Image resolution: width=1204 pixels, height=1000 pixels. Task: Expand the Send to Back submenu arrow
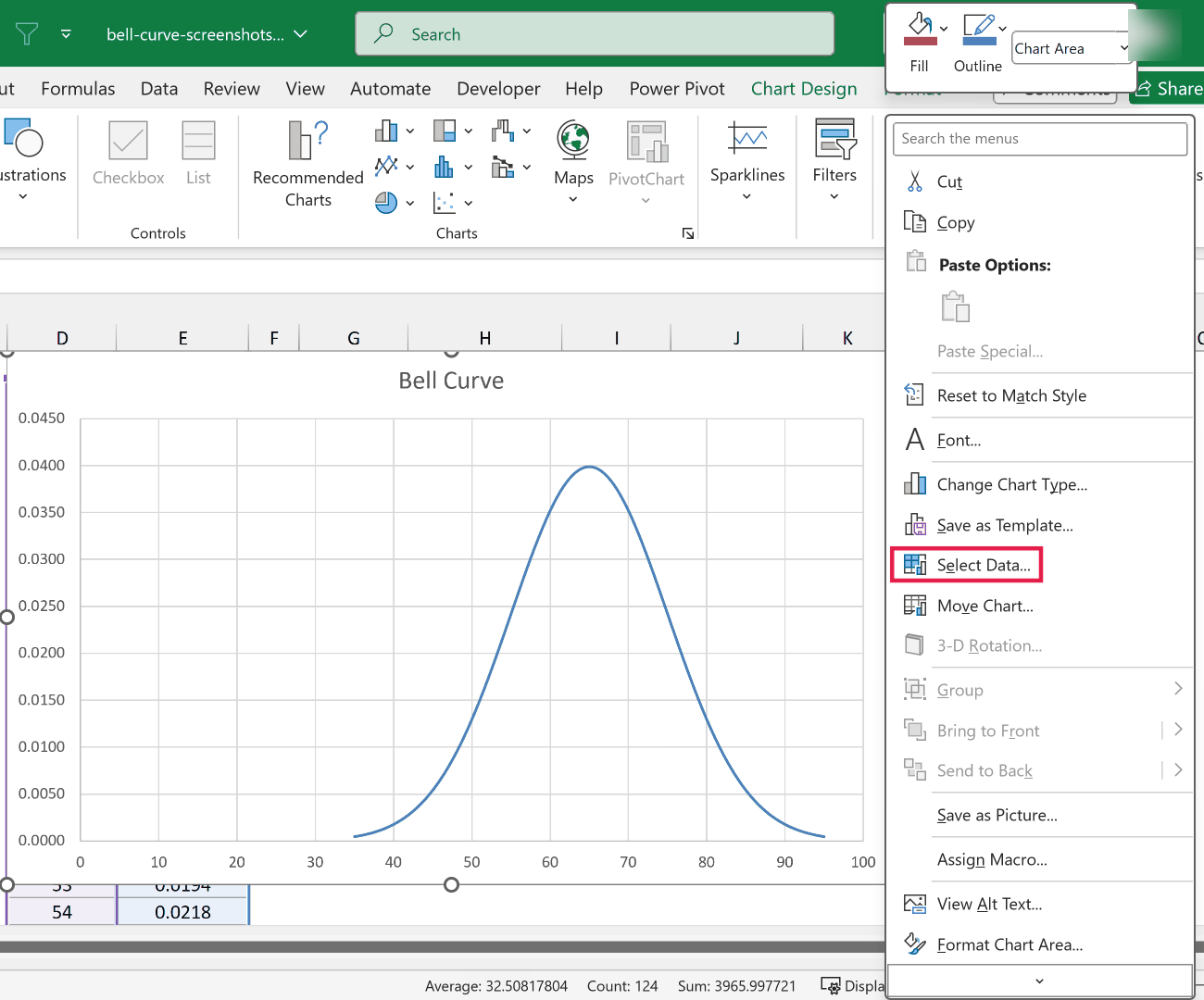1178,770
